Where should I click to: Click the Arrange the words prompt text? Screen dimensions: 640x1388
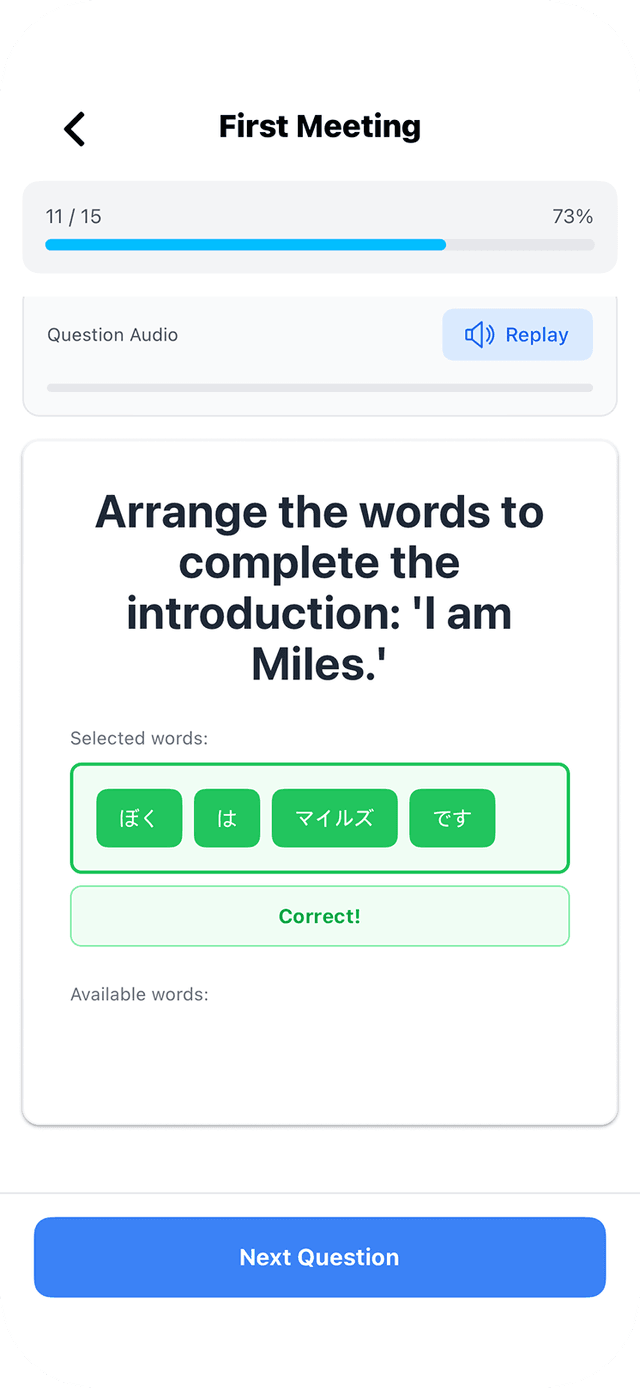tap(320, 588)
